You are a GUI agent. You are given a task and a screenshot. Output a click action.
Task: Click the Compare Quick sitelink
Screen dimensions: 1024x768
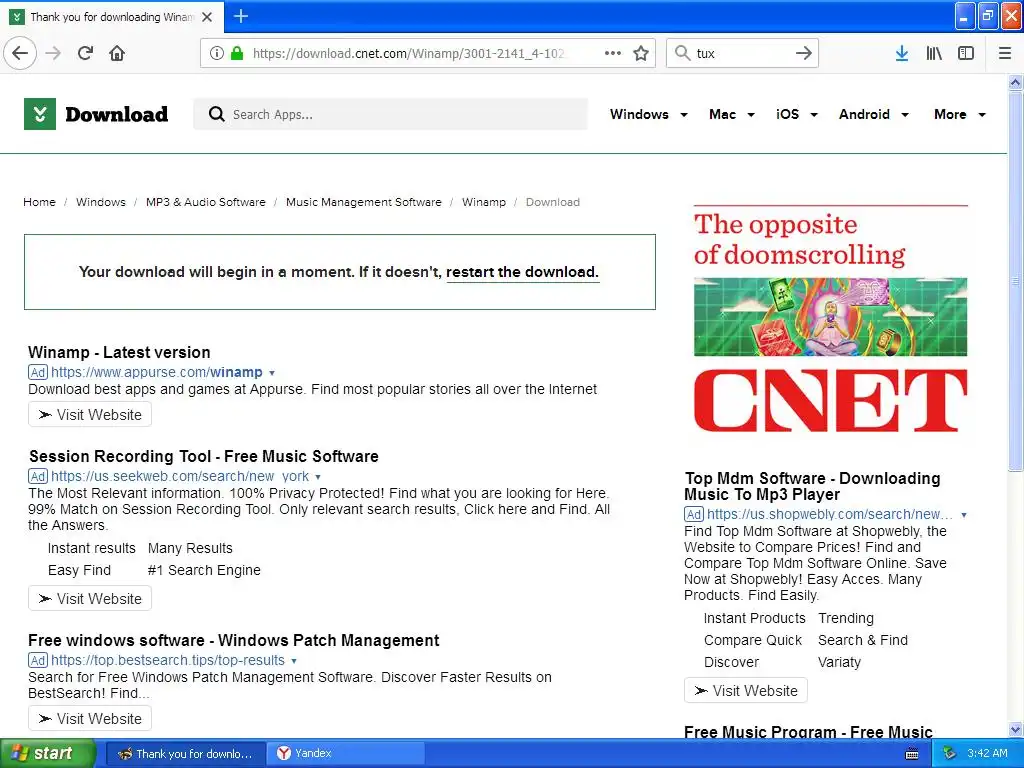753,640
